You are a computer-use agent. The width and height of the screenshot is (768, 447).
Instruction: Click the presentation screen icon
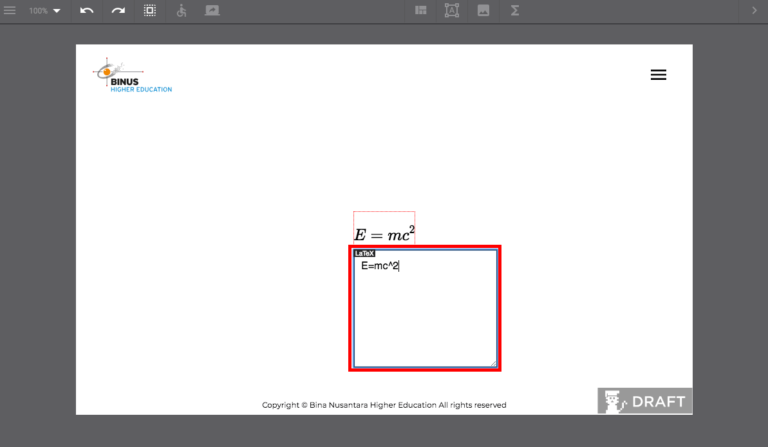212,10
